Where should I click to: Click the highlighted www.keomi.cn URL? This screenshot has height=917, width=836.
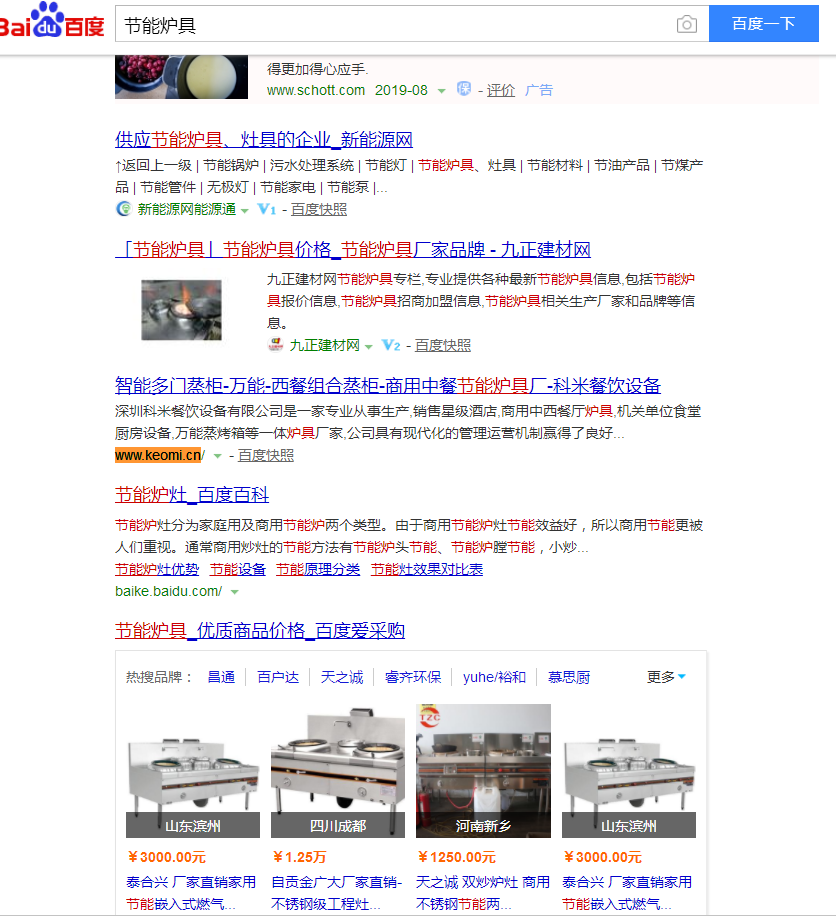pyautogui.click(x=160, y=456)
